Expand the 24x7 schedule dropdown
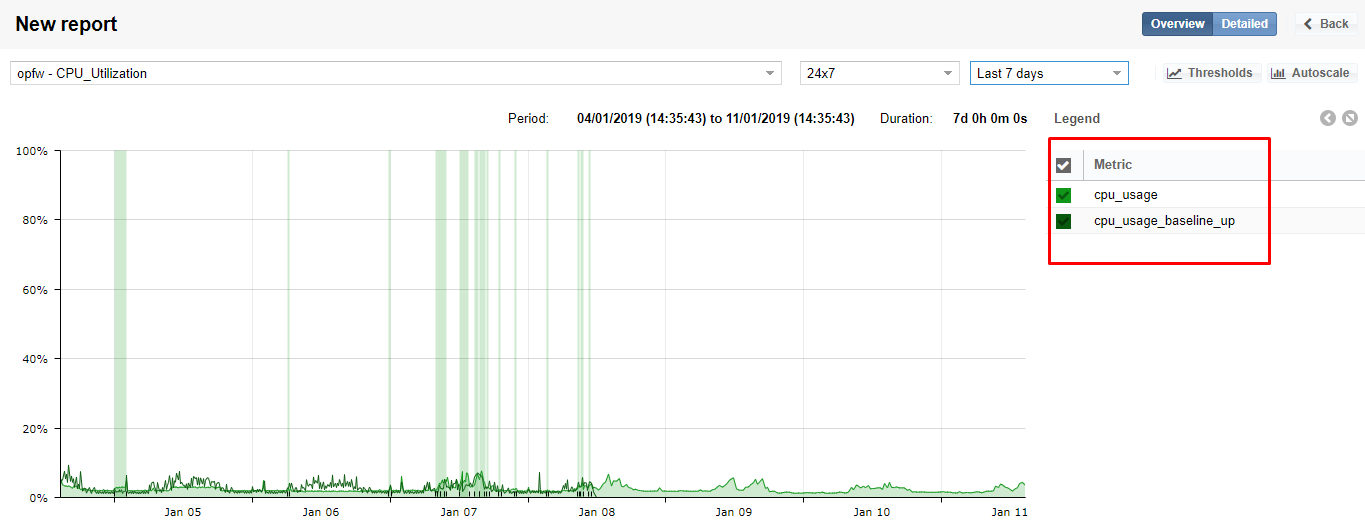The height and width of the screenshot is (532, 1365). (x=880, y=73)
